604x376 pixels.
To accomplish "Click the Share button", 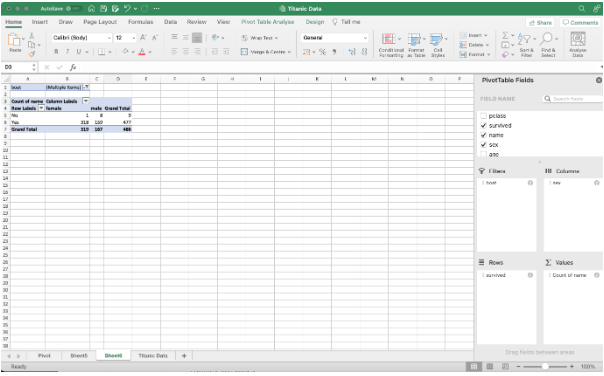I will click(x=540, y=23).
